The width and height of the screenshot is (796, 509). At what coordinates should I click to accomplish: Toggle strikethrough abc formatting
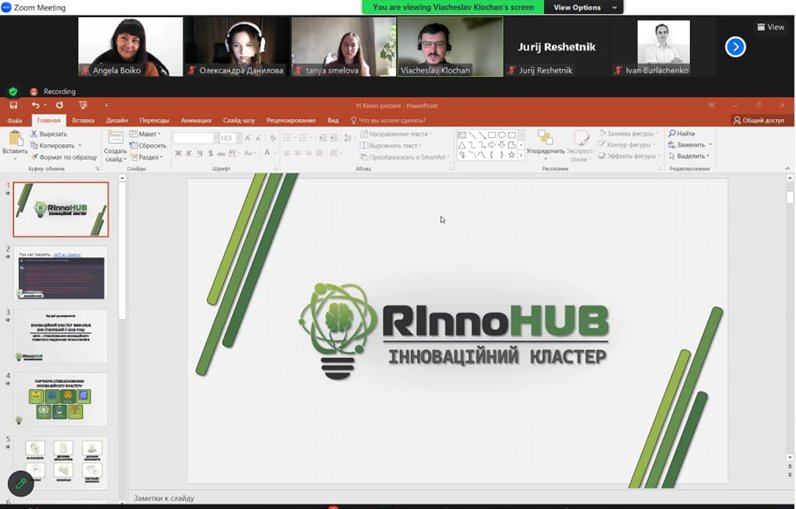[x=221, y=153]
